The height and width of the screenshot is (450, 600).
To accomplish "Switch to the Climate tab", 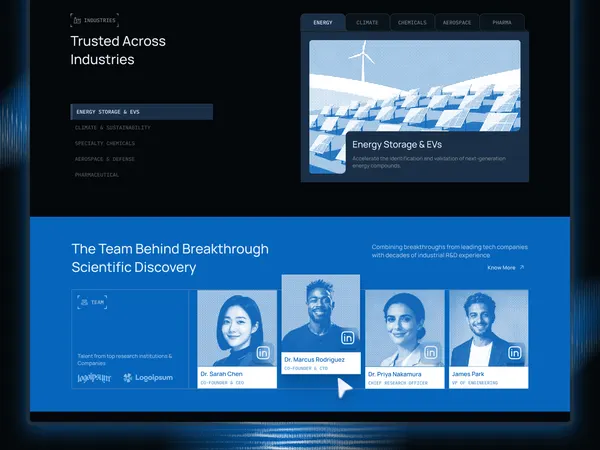I will tap(367, 23).
